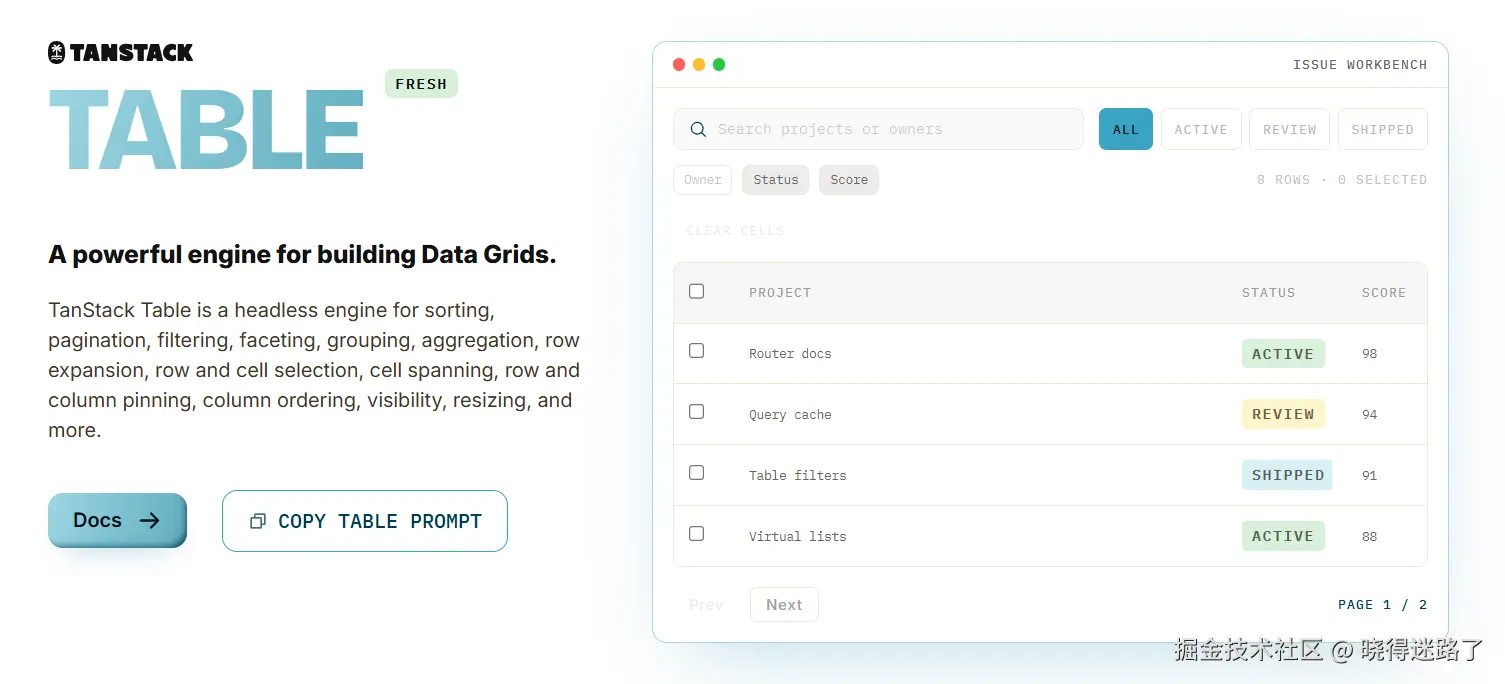Viewport: 1505px width, 684px height.
Task: Click the FRESH badge
Action: (421, 84)
